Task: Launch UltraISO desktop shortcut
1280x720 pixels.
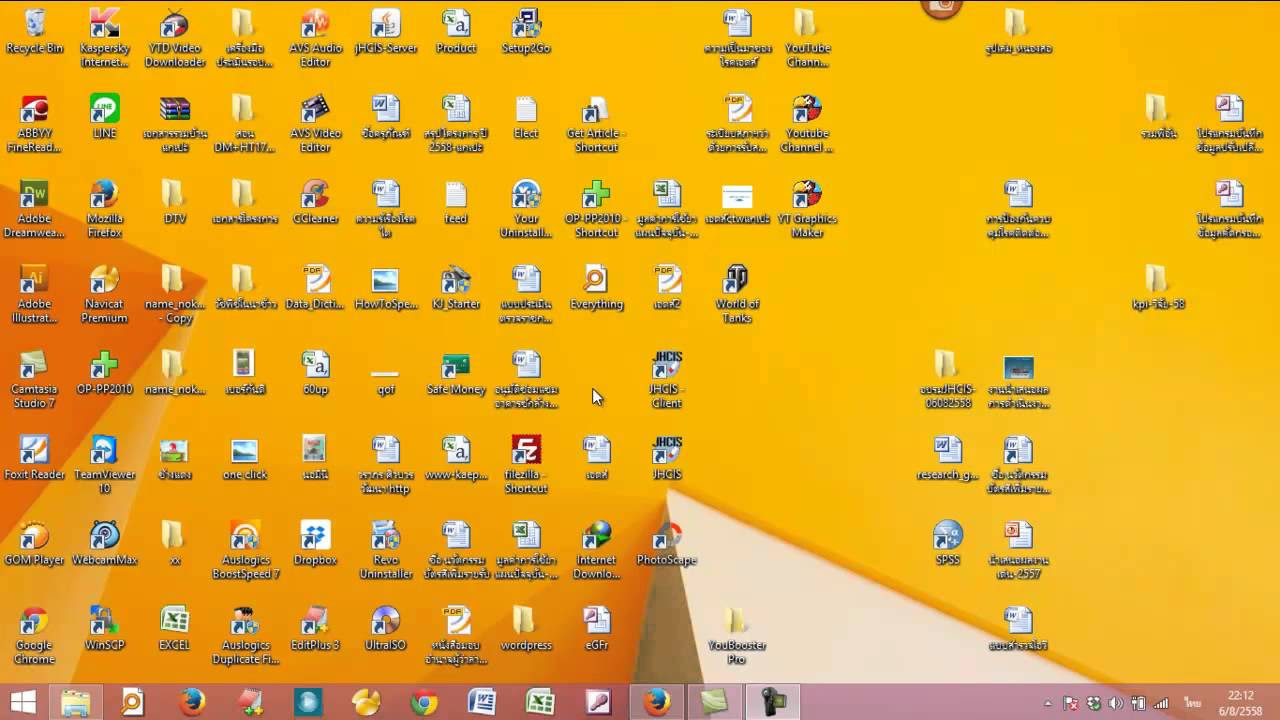Action: tap(385, 628)
